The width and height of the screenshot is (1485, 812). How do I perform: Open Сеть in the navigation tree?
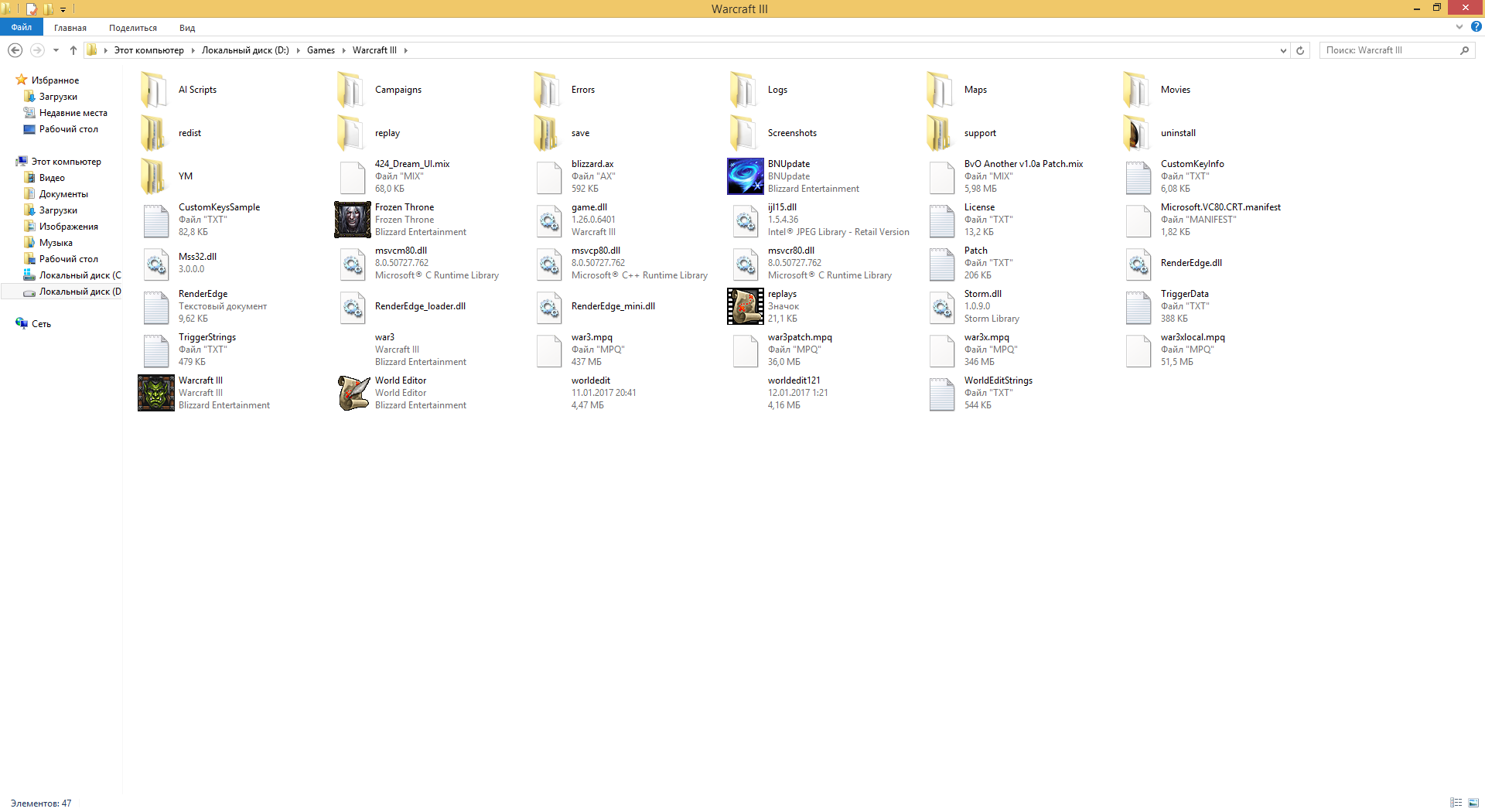[x=41, y=324]
